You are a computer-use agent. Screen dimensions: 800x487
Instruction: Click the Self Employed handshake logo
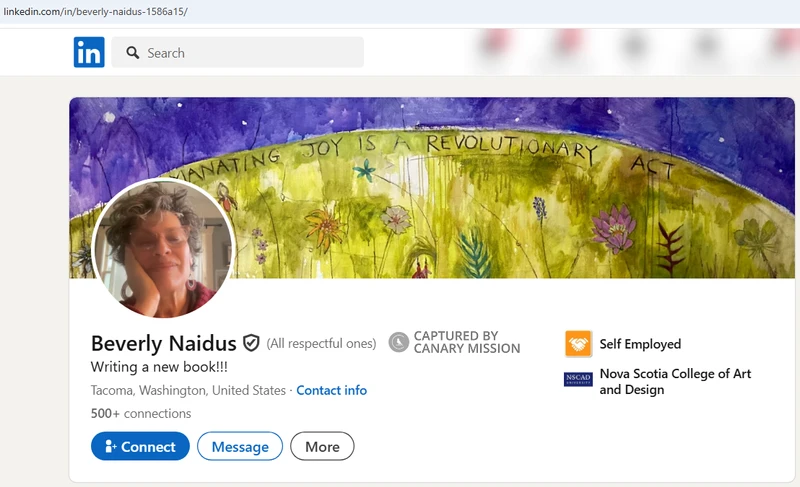tap(578, 344)
